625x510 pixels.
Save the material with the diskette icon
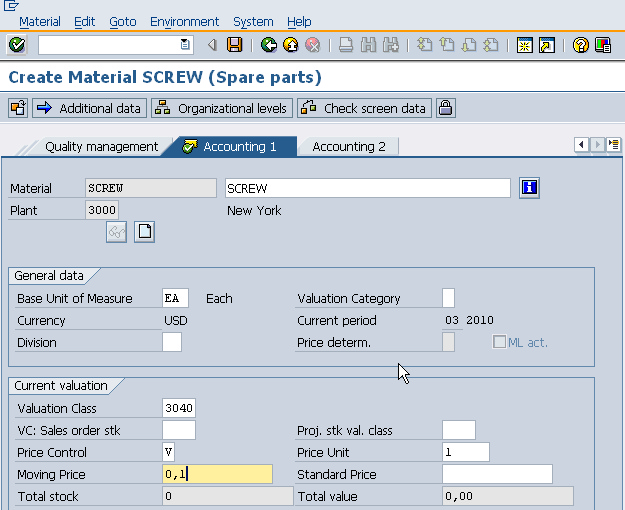click(234, 45)
